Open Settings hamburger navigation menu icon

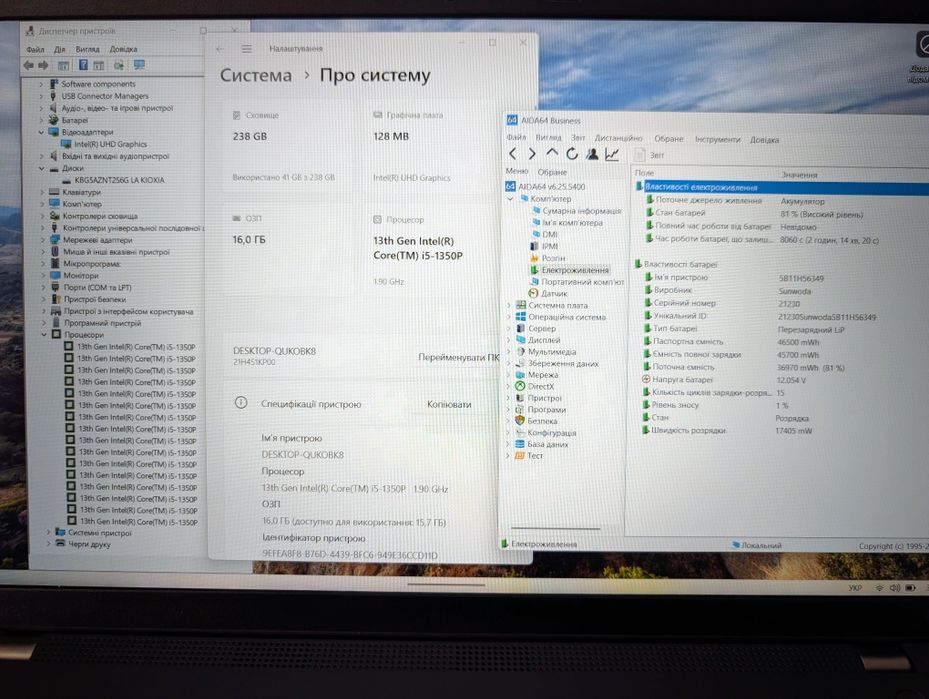pos(247,49)
